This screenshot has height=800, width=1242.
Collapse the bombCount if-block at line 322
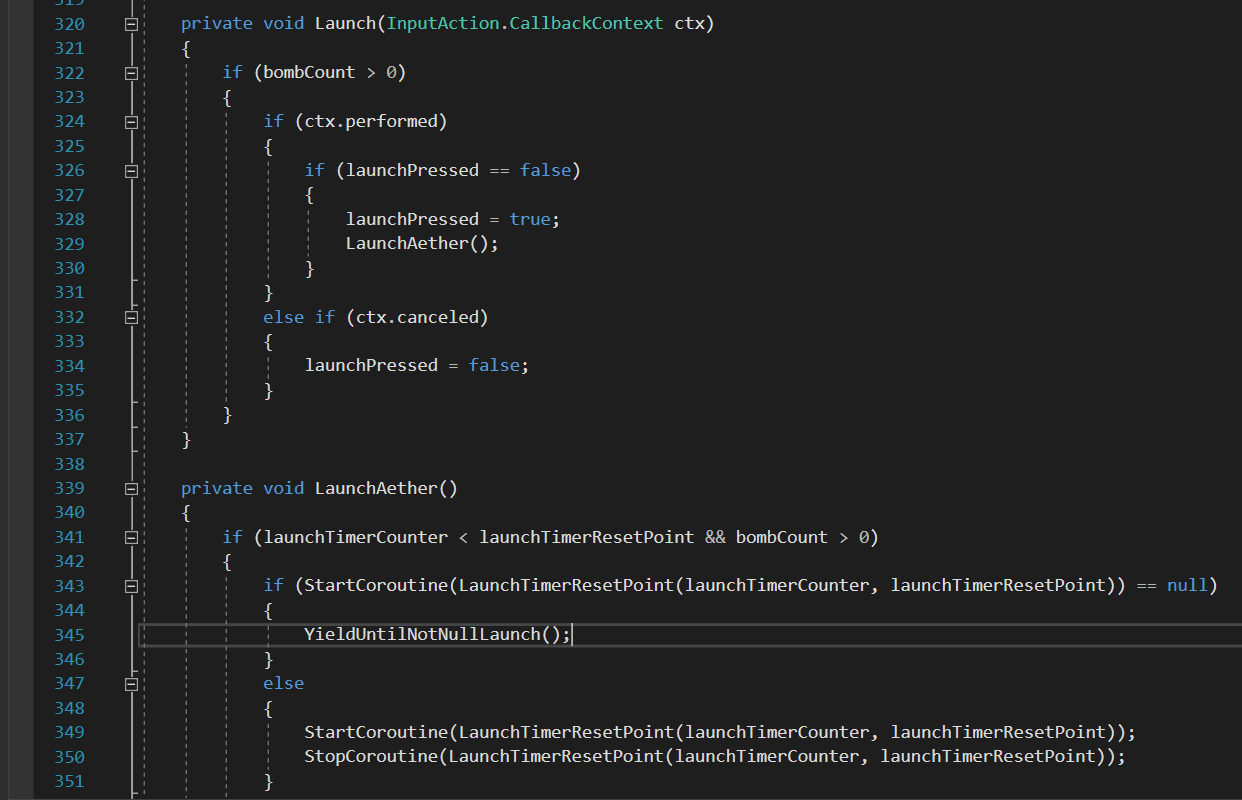pyautogui.click(x=131, y=73)
